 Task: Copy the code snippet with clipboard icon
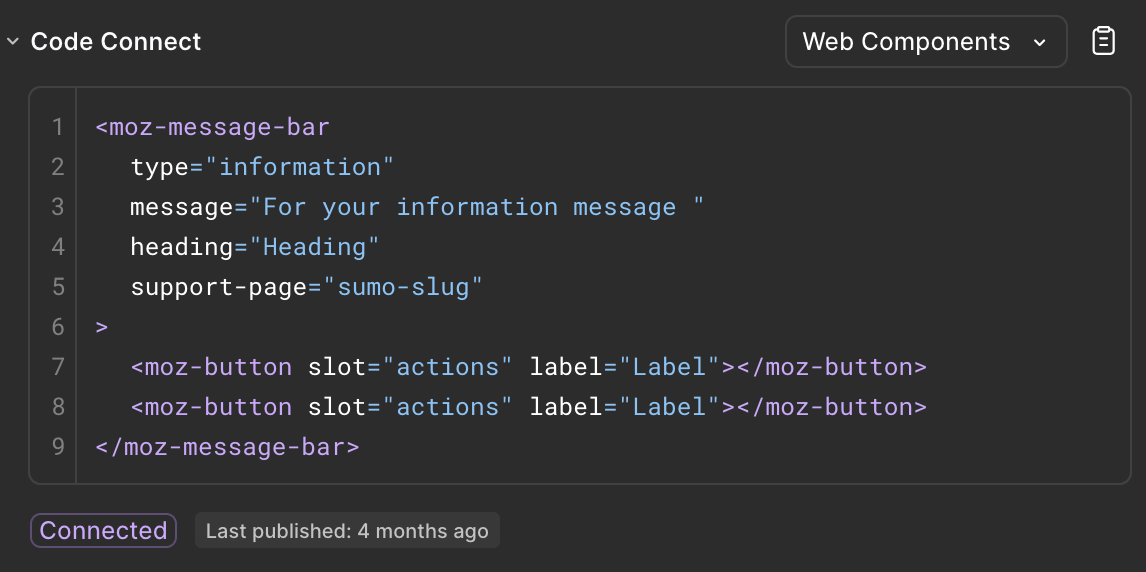pyautogui.click(x=1103, y=41)
